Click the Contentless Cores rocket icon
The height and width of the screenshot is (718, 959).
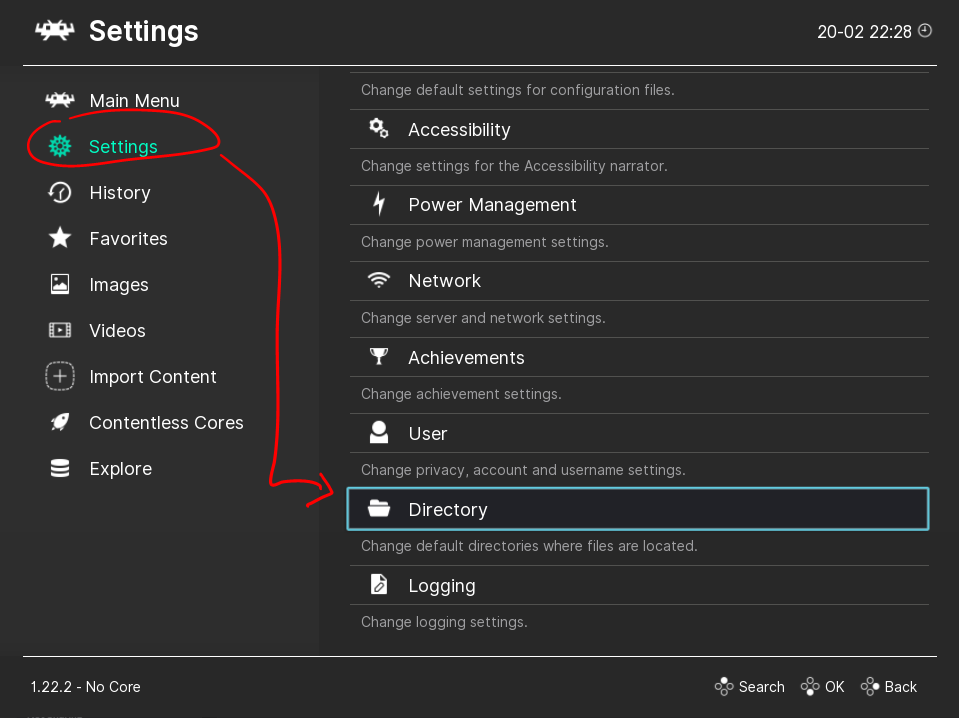coord(60,422)
